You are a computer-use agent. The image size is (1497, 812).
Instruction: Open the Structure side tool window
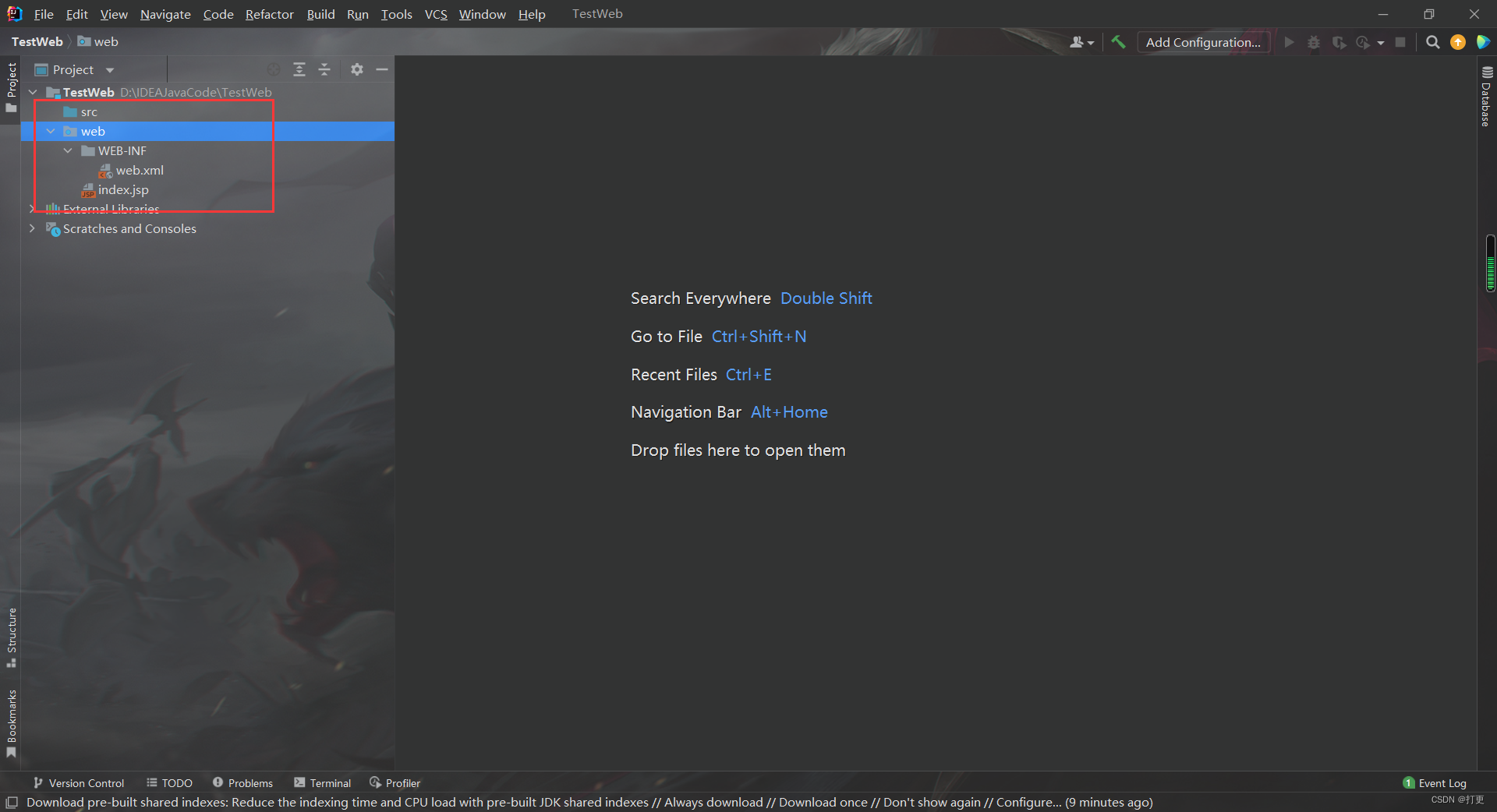[x=11, y=637]
